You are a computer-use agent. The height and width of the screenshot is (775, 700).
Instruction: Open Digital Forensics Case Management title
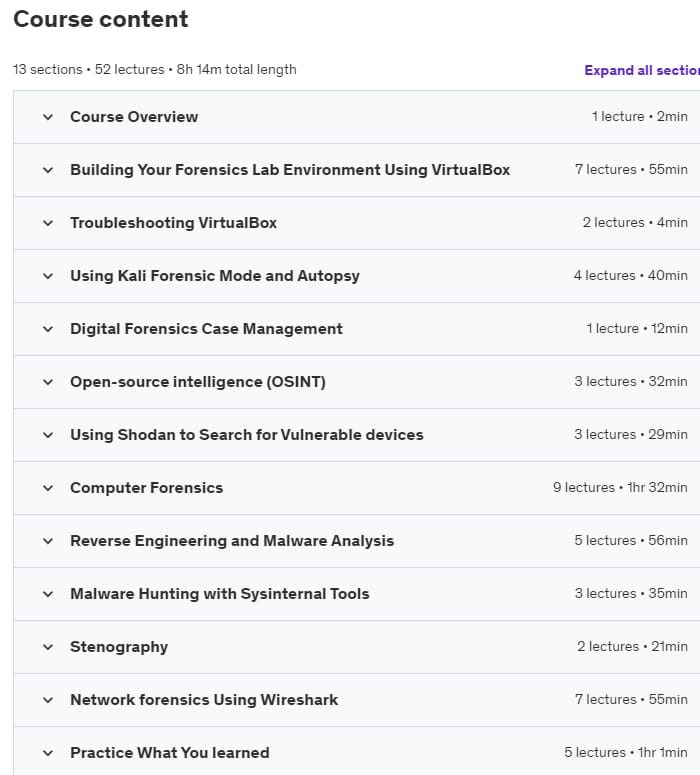coord(206,329)
